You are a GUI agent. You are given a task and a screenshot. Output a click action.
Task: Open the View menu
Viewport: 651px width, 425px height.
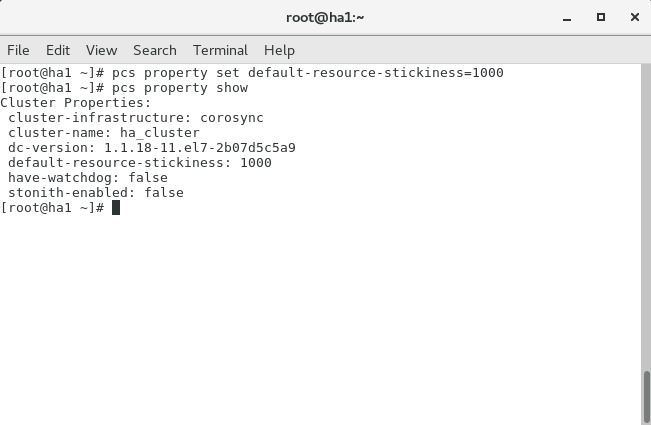[101, 50]
